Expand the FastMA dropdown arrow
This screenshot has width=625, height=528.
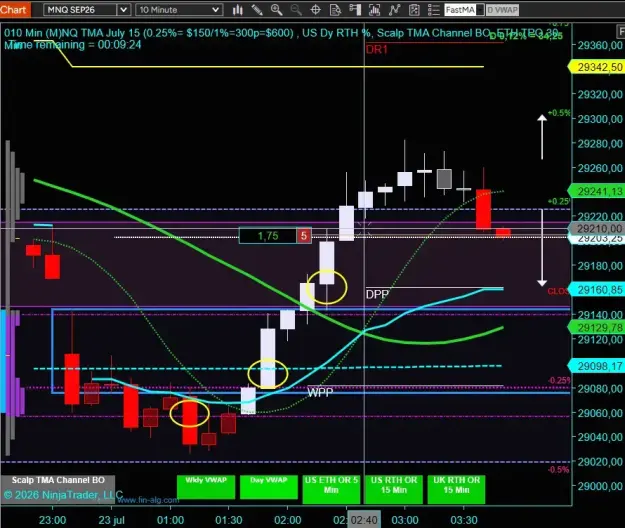480,10
